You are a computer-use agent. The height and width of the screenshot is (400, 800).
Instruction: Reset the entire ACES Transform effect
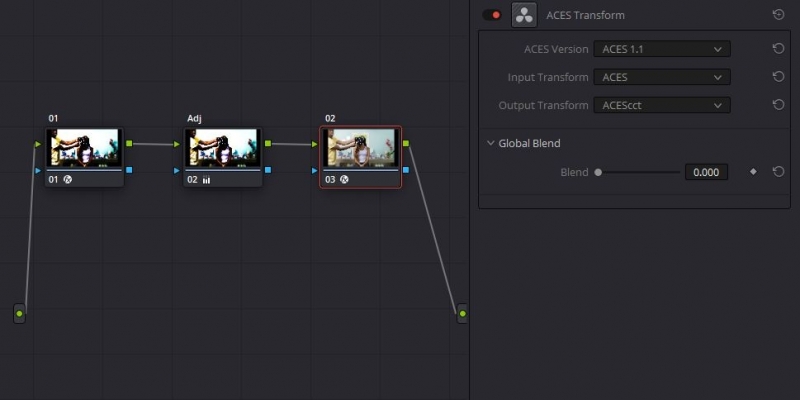779,15
